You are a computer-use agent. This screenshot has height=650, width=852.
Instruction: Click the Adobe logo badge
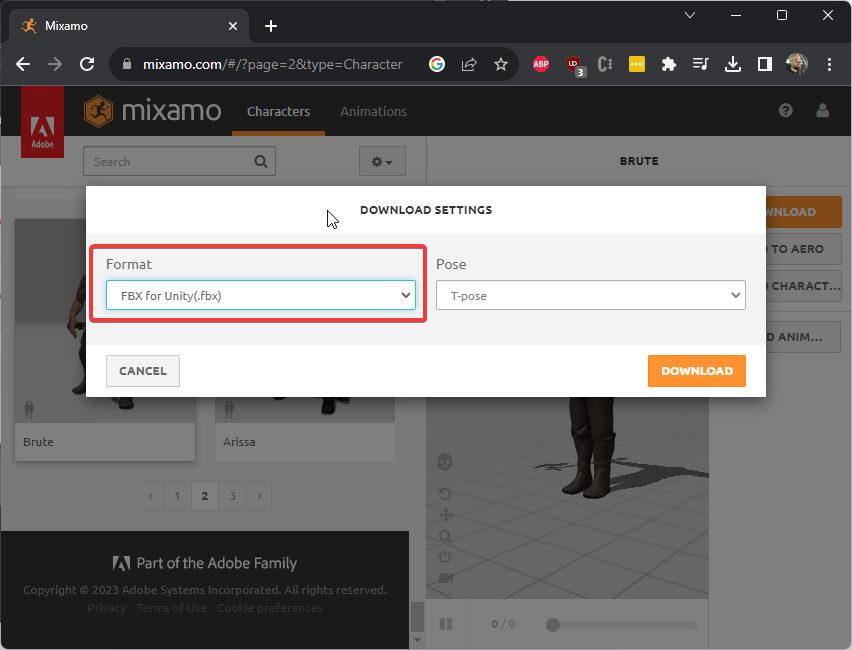point(42,122)
